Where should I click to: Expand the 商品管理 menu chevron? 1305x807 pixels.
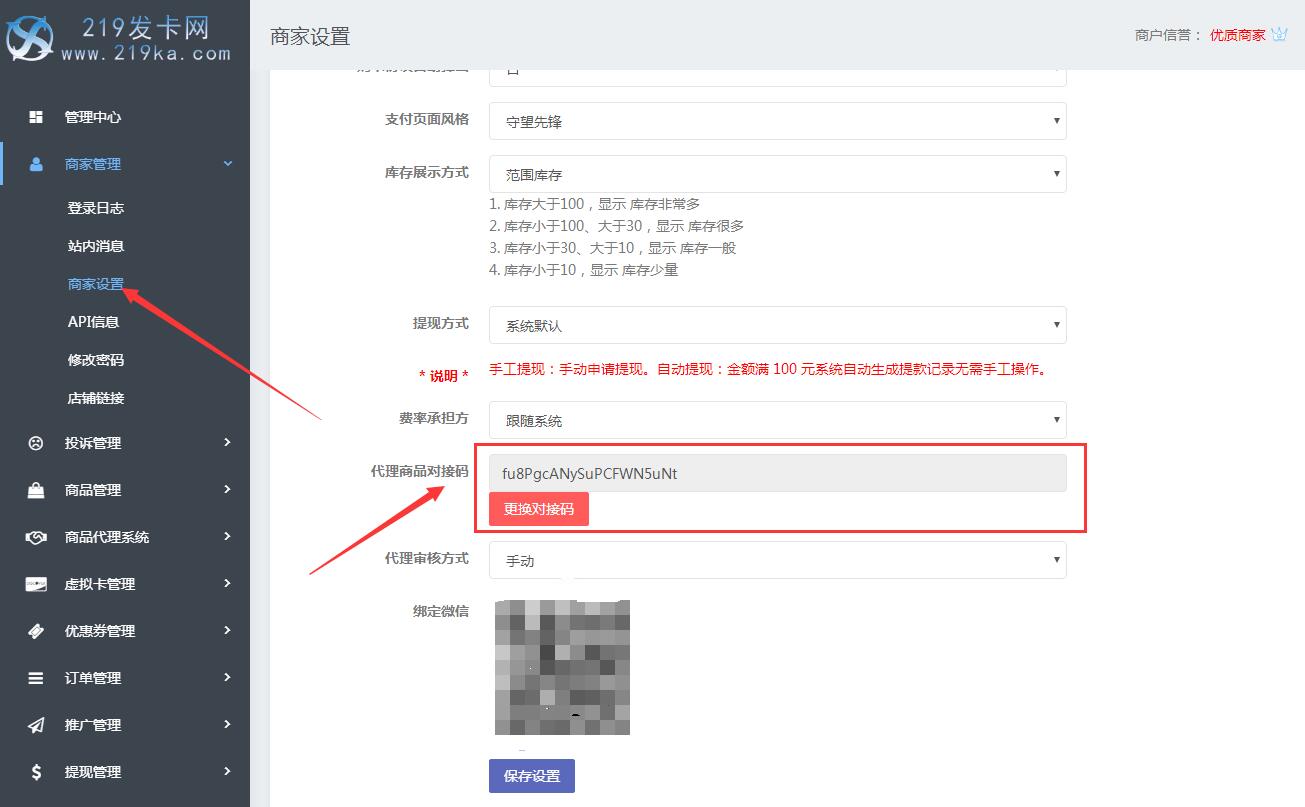pyautogui.click(x=227, y=489)
